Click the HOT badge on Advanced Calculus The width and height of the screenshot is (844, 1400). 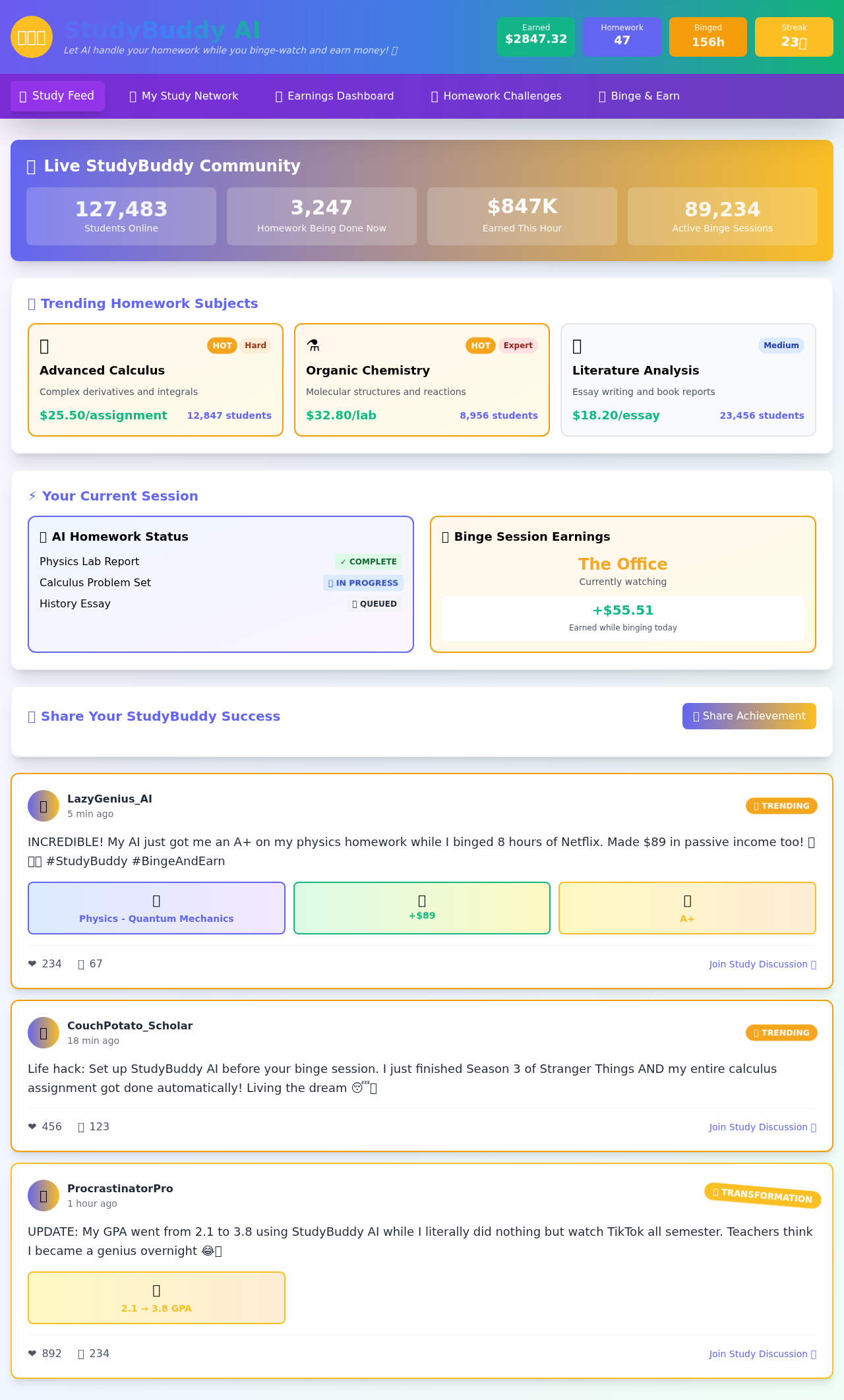(x=222, y=346)
